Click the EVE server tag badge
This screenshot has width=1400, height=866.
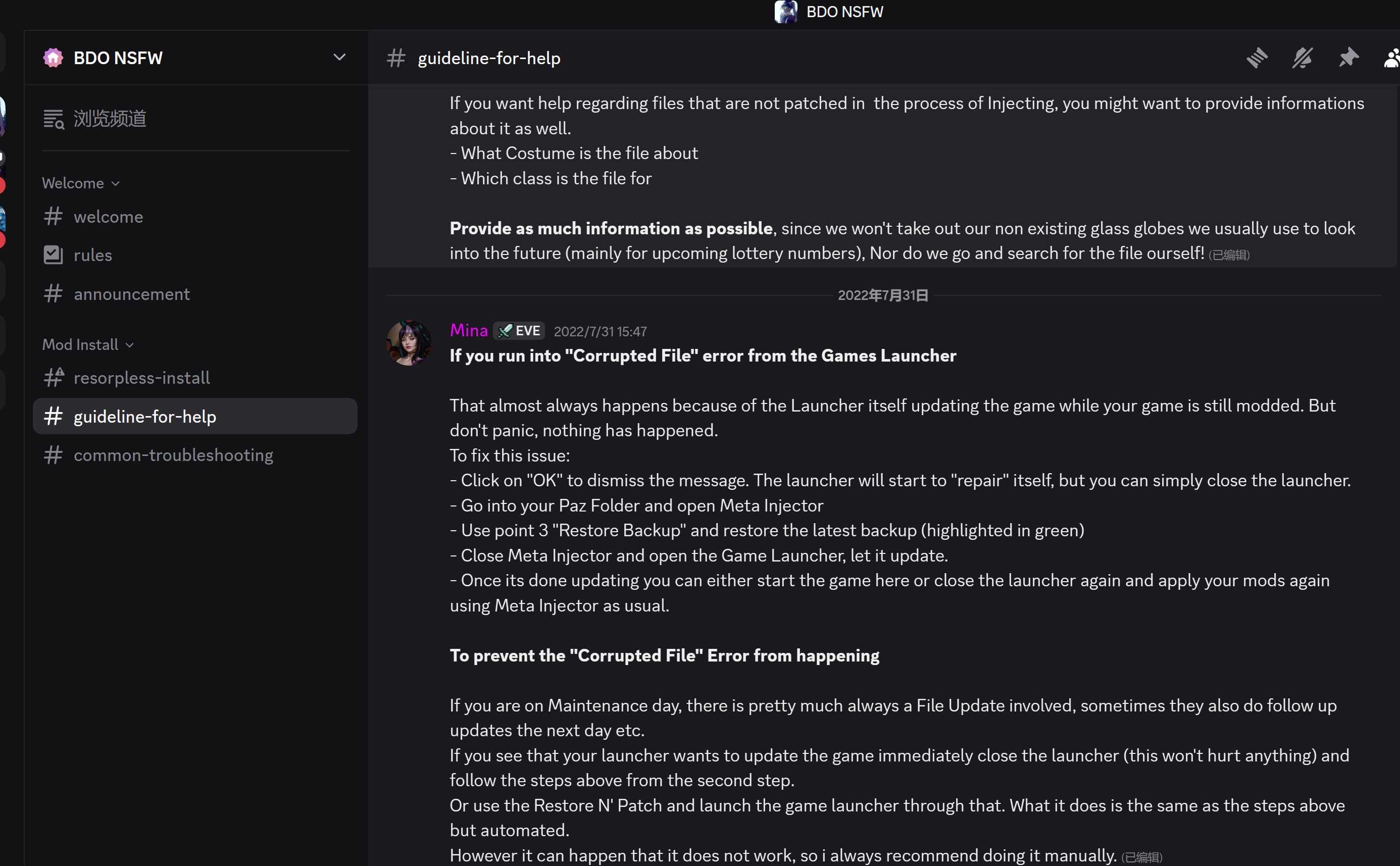[x=520, y=331]
